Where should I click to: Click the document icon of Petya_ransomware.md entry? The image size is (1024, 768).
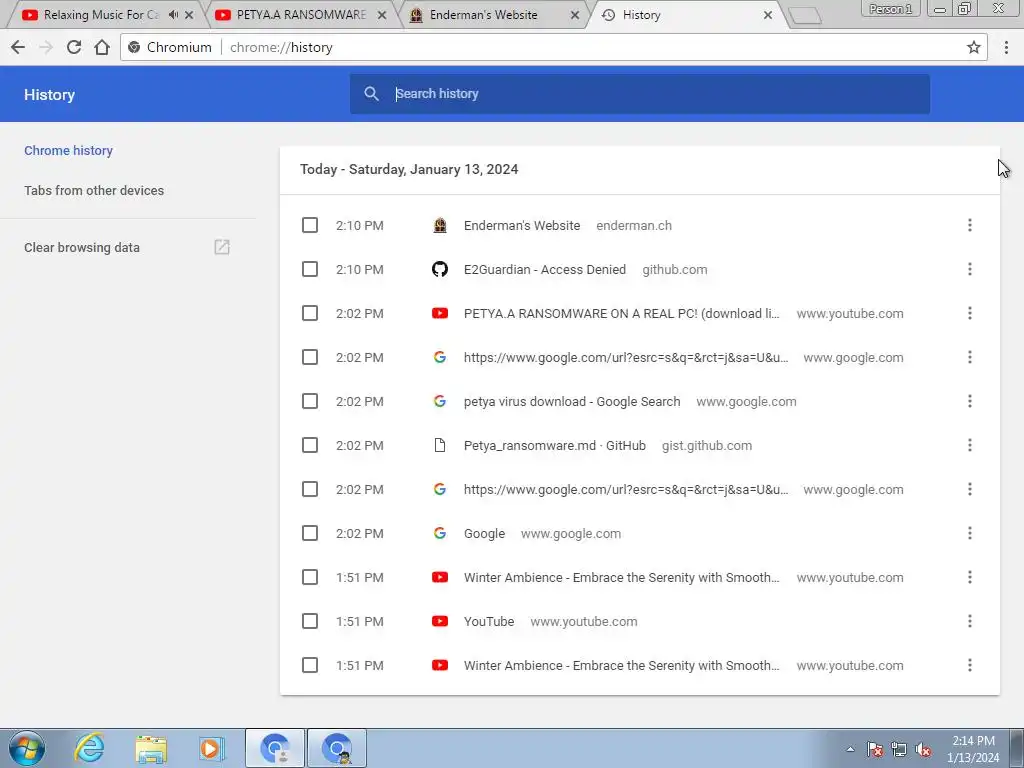point(440,445)
